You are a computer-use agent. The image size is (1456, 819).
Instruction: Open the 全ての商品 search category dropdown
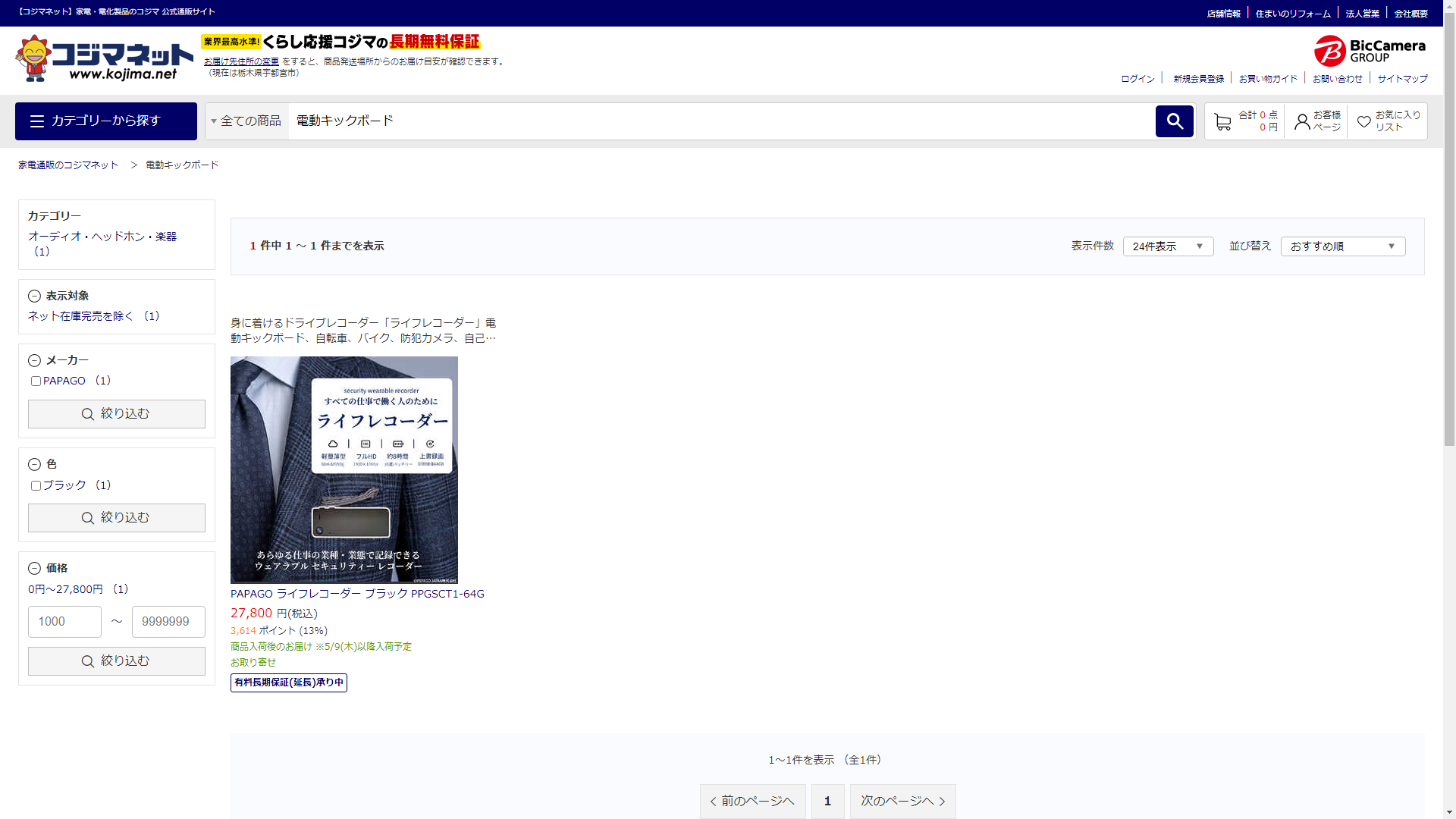pos(246,121)
